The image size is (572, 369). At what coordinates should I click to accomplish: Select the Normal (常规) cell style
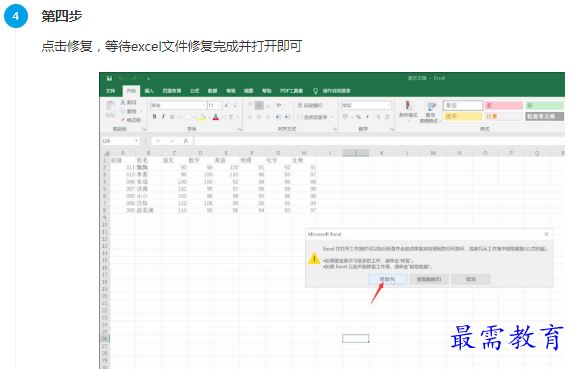[x=463, y=105]
